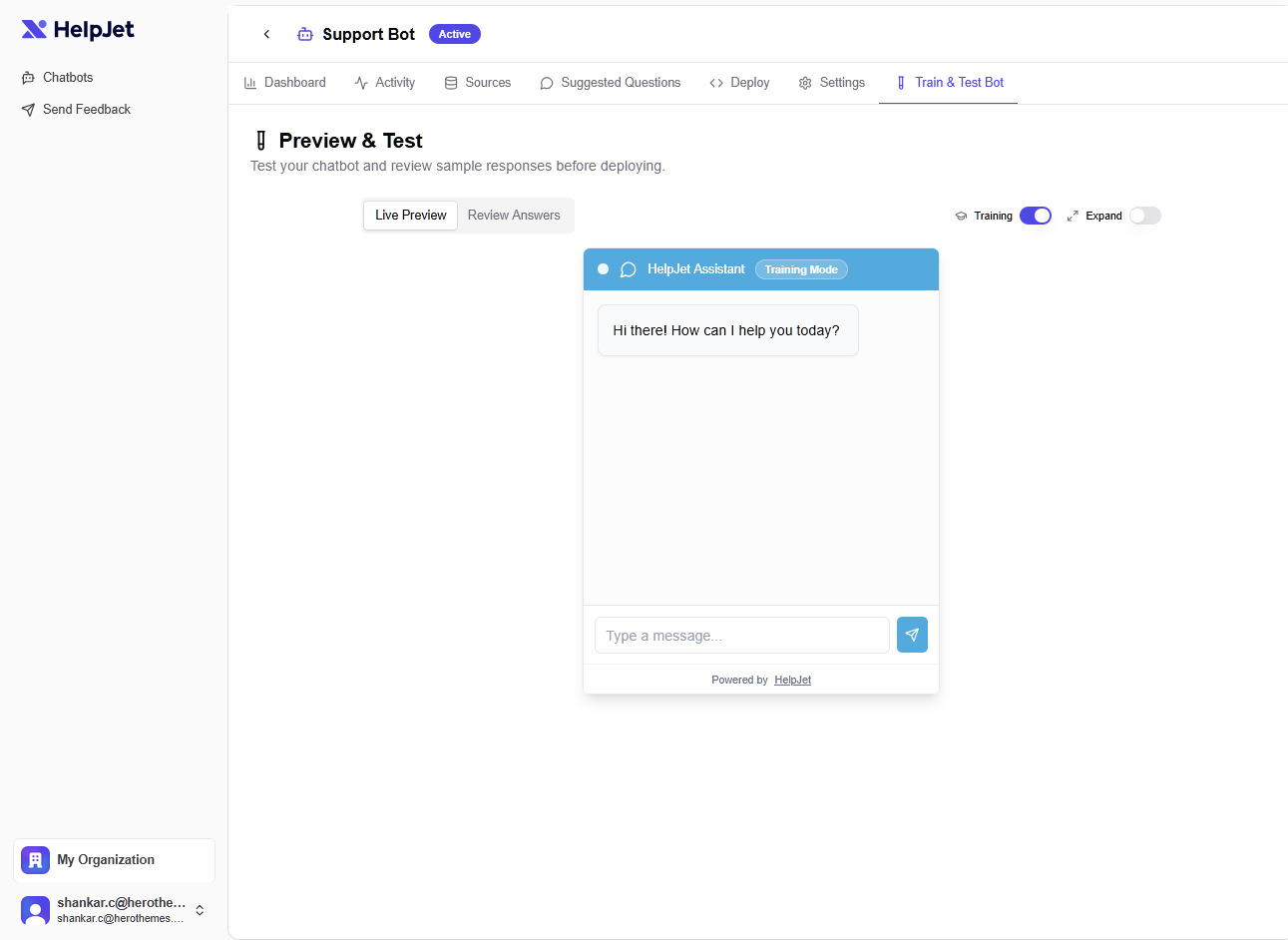Switch to Review Answers view
The height and width of the screenshot is (940, 1288).
coord(514,216)
